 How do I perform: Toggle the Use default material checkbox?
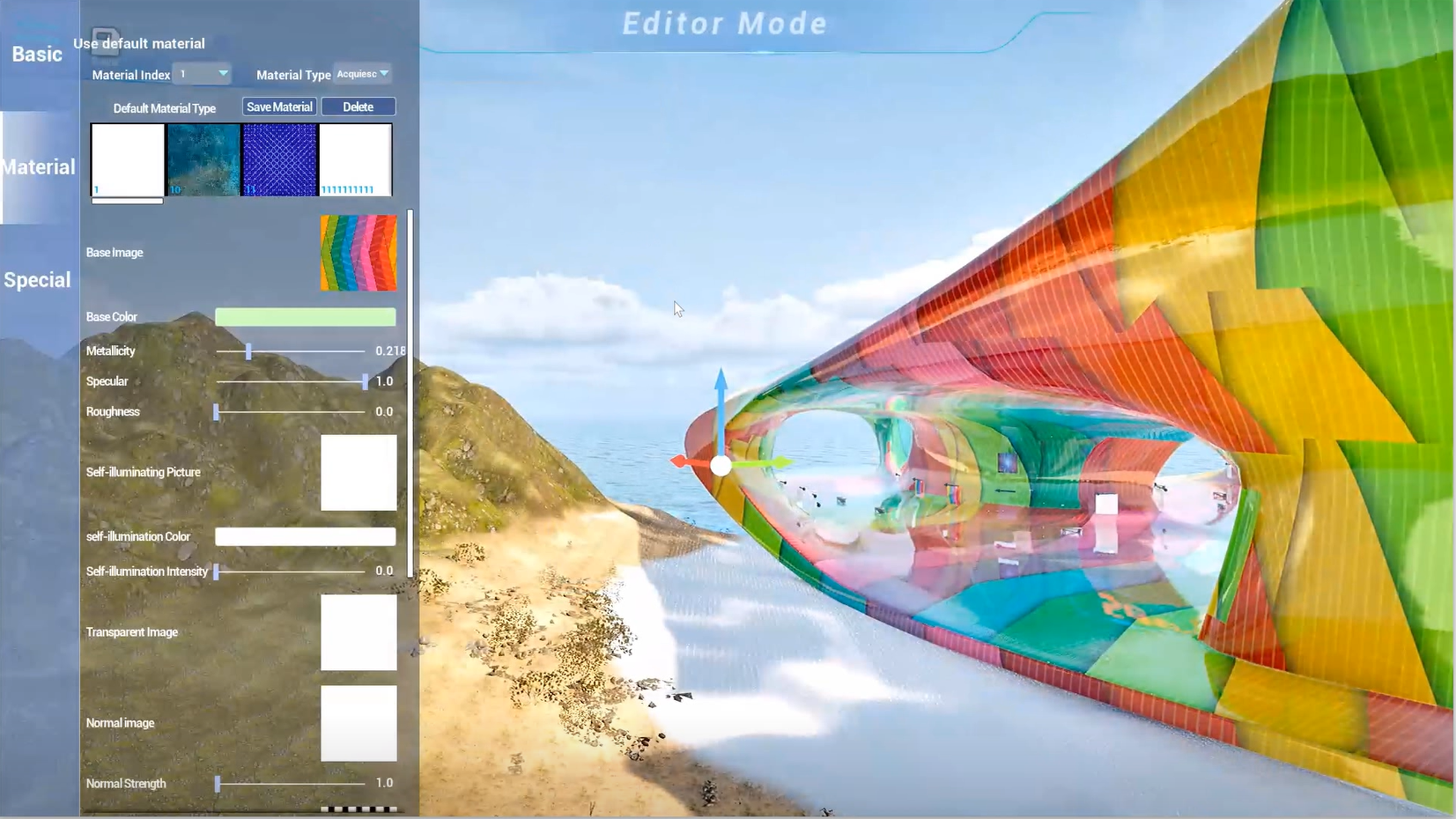(104, 41)
